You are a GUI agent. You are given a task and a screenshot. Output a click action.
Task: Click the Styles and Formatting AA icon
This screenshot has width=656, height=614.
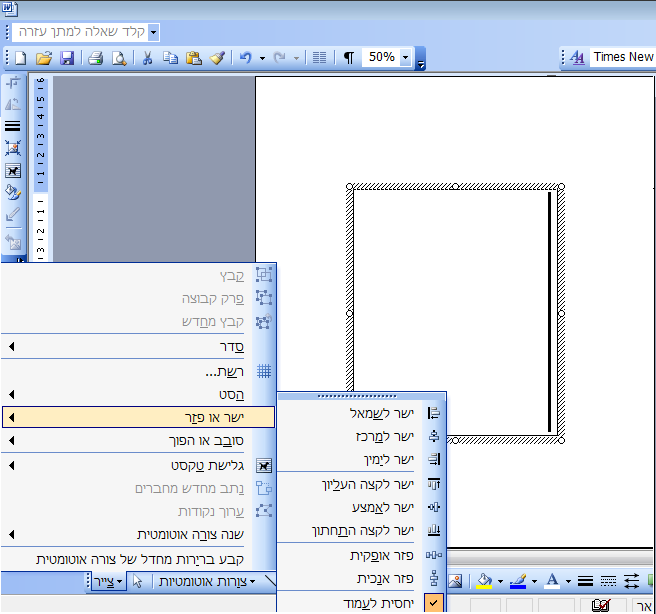(x=577, y=57)
